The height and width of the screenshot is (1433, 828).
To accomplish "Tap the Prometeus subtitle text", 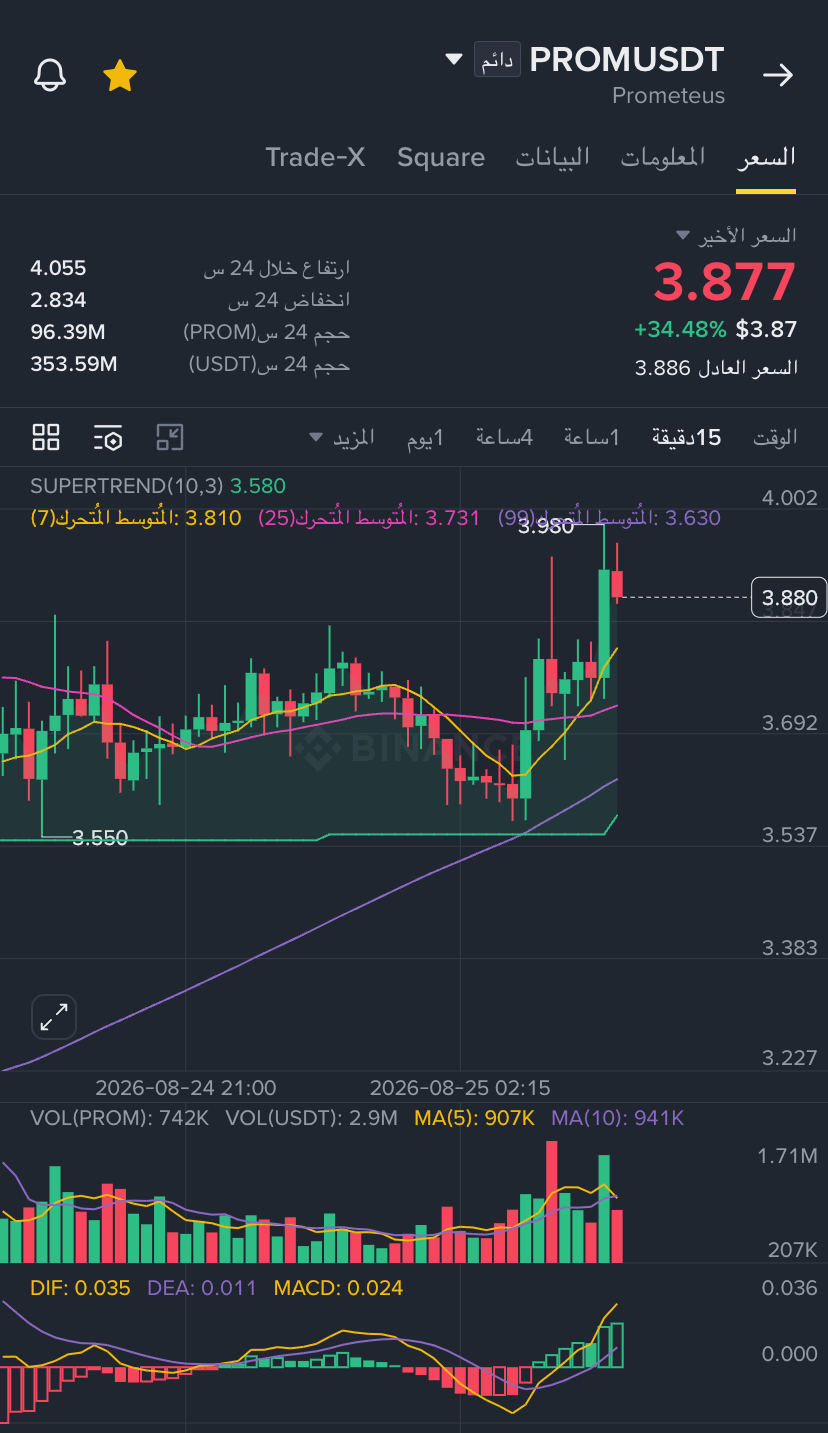I will [668, 96].
